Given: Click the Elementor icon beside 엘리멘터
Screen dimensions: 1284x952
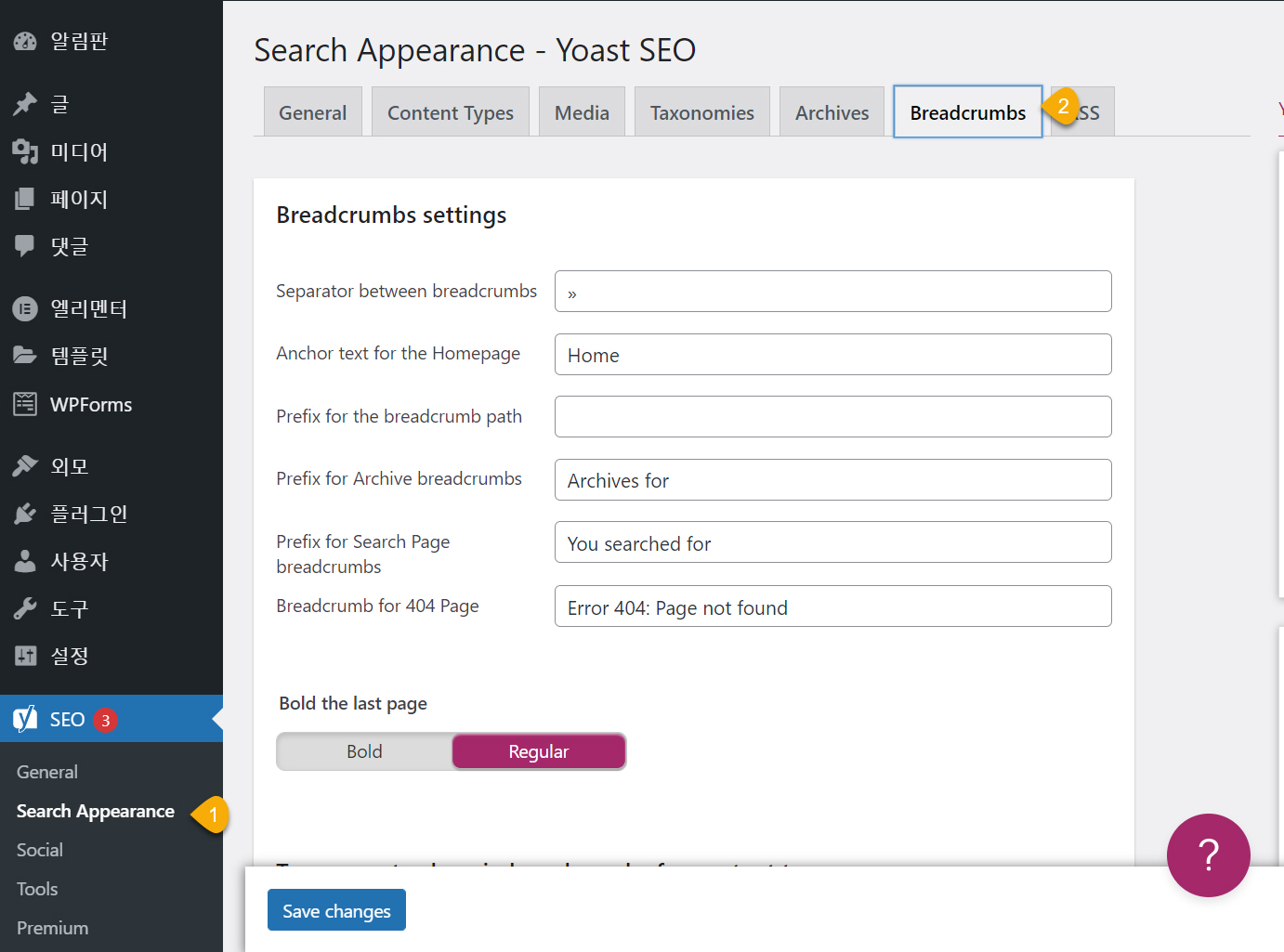Looking at the screenshot, I should click(x=25, y=308).
